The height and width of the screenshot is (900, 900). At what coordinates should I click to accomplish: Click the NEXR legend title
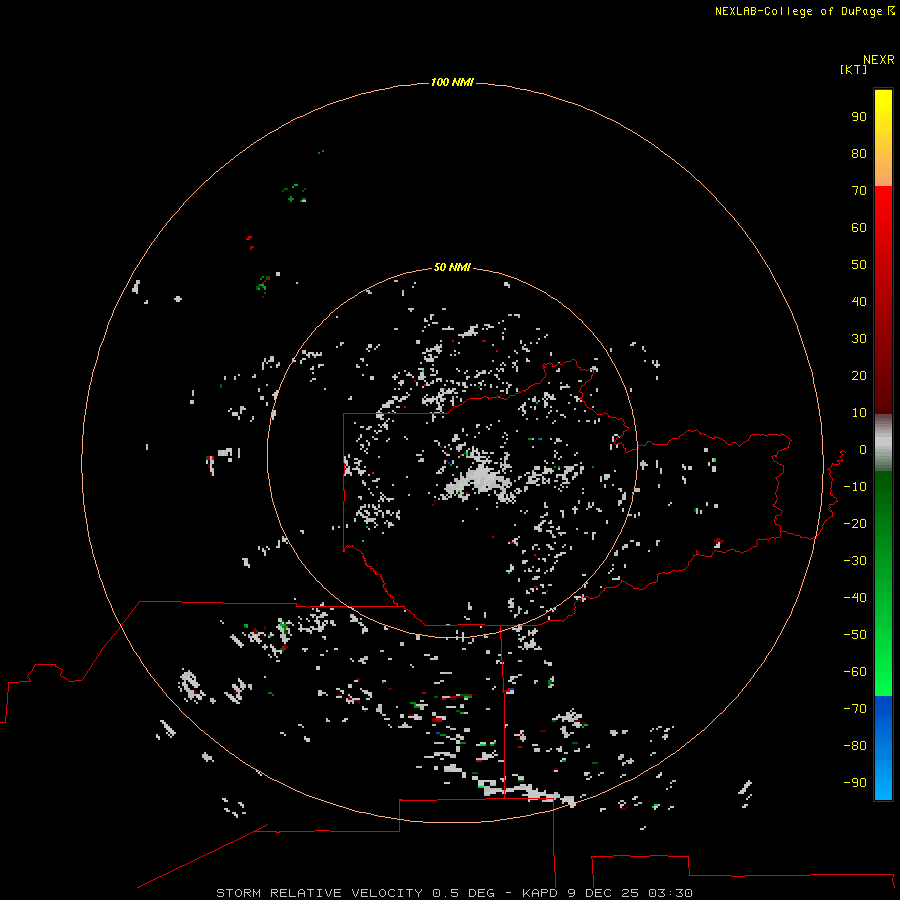pyautogui.click(x=879, y=60)
